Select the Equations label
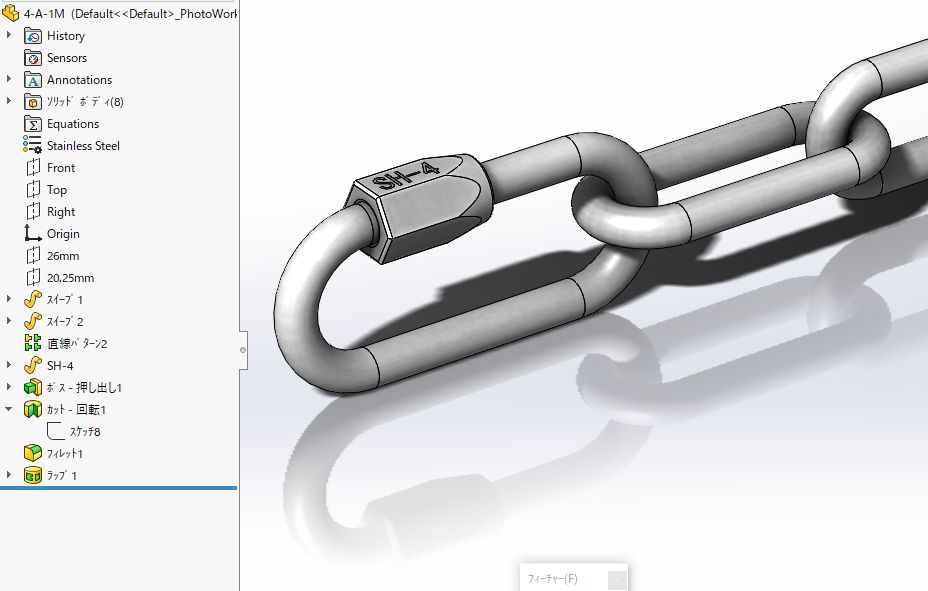Image resolution: width=928 pixels, height=591 pixels. click(x=73, y=124)
